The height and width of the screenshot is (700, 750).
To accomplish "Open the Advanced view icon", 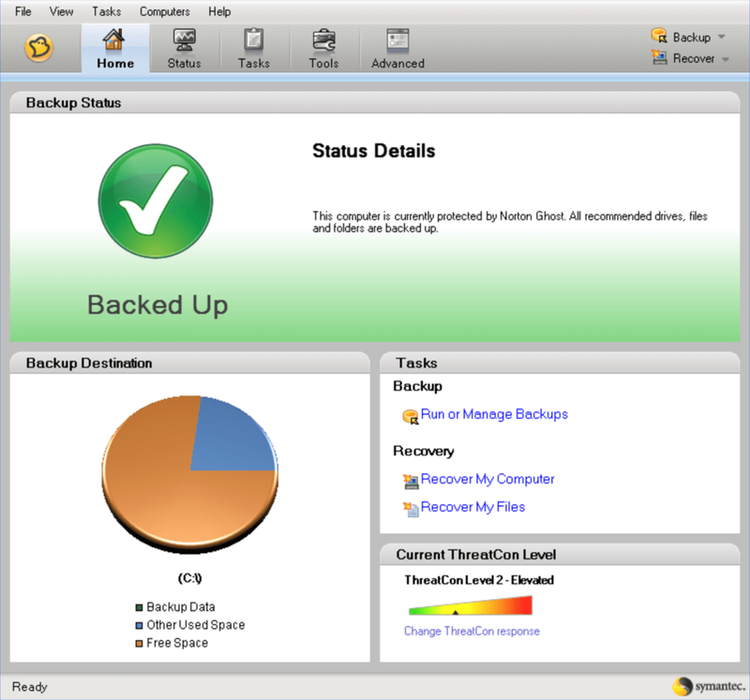I will coord(398,40).
